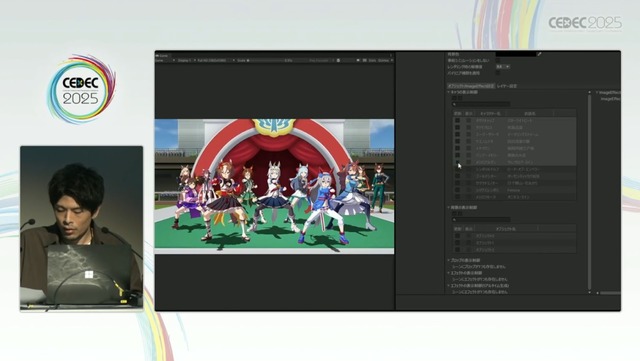Image resolution: width=640 pixels, height=361 pixels.
Task: Click the background object search field
Action: click(x=481, y=220)
